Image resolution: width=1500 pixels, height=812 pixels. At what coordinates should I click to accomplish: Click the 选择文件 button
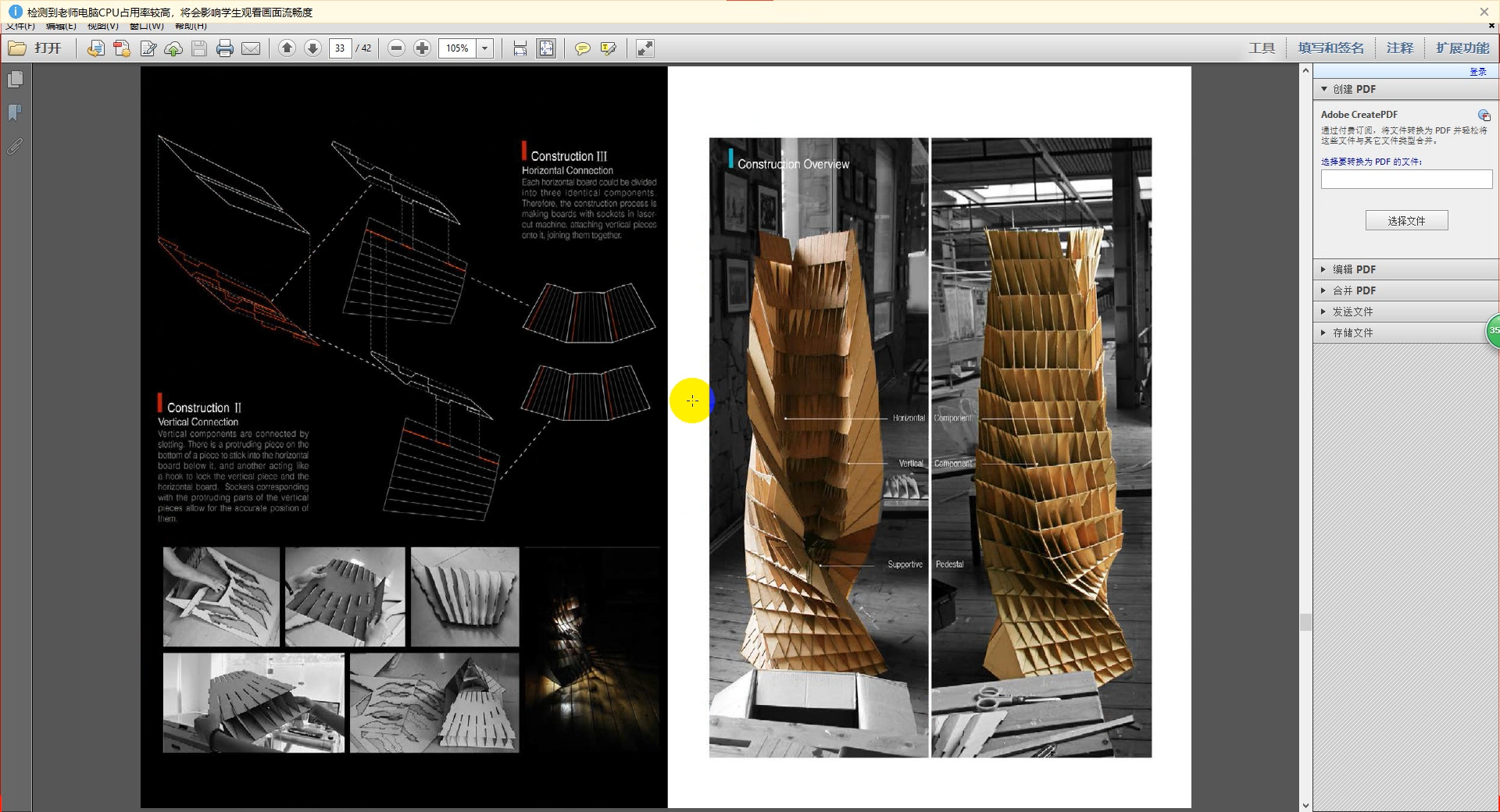(x=1406, y=221)
